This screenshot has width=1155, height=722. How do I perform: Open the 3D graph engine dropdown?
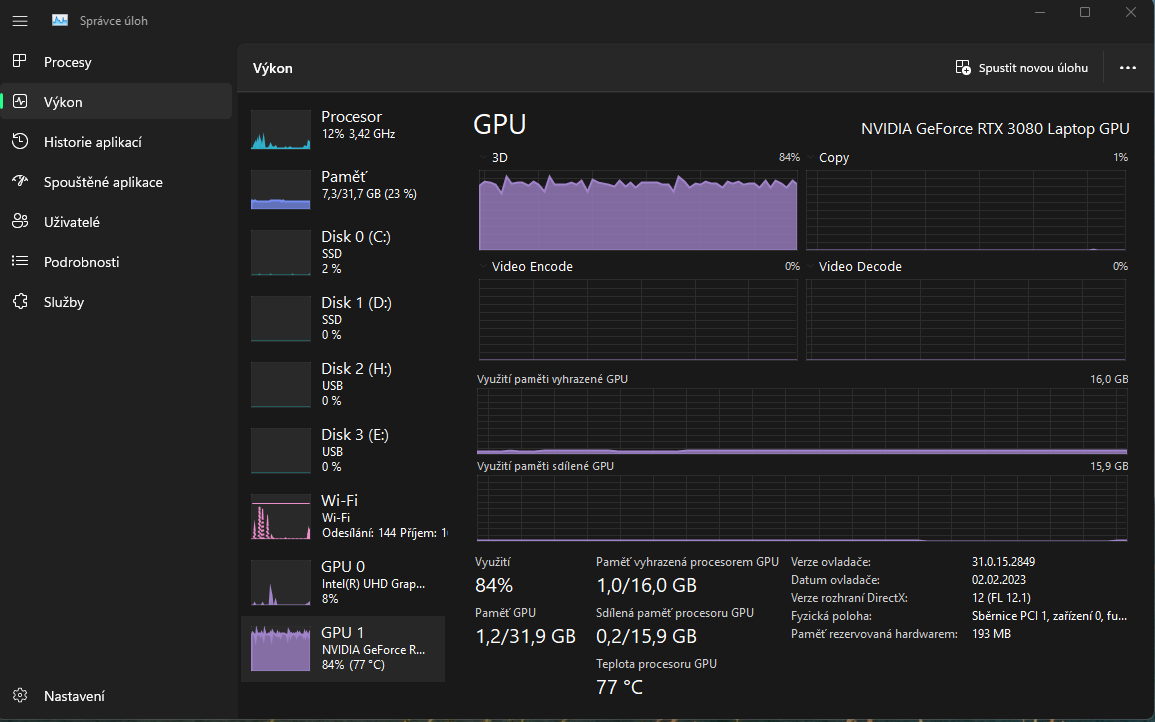pyautogui.click(x=485, y=158)
